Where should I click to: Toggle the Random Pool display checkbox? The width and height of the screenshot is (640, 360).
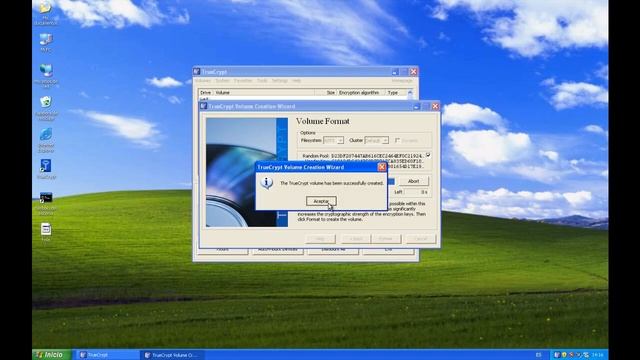tap(428, 155)
